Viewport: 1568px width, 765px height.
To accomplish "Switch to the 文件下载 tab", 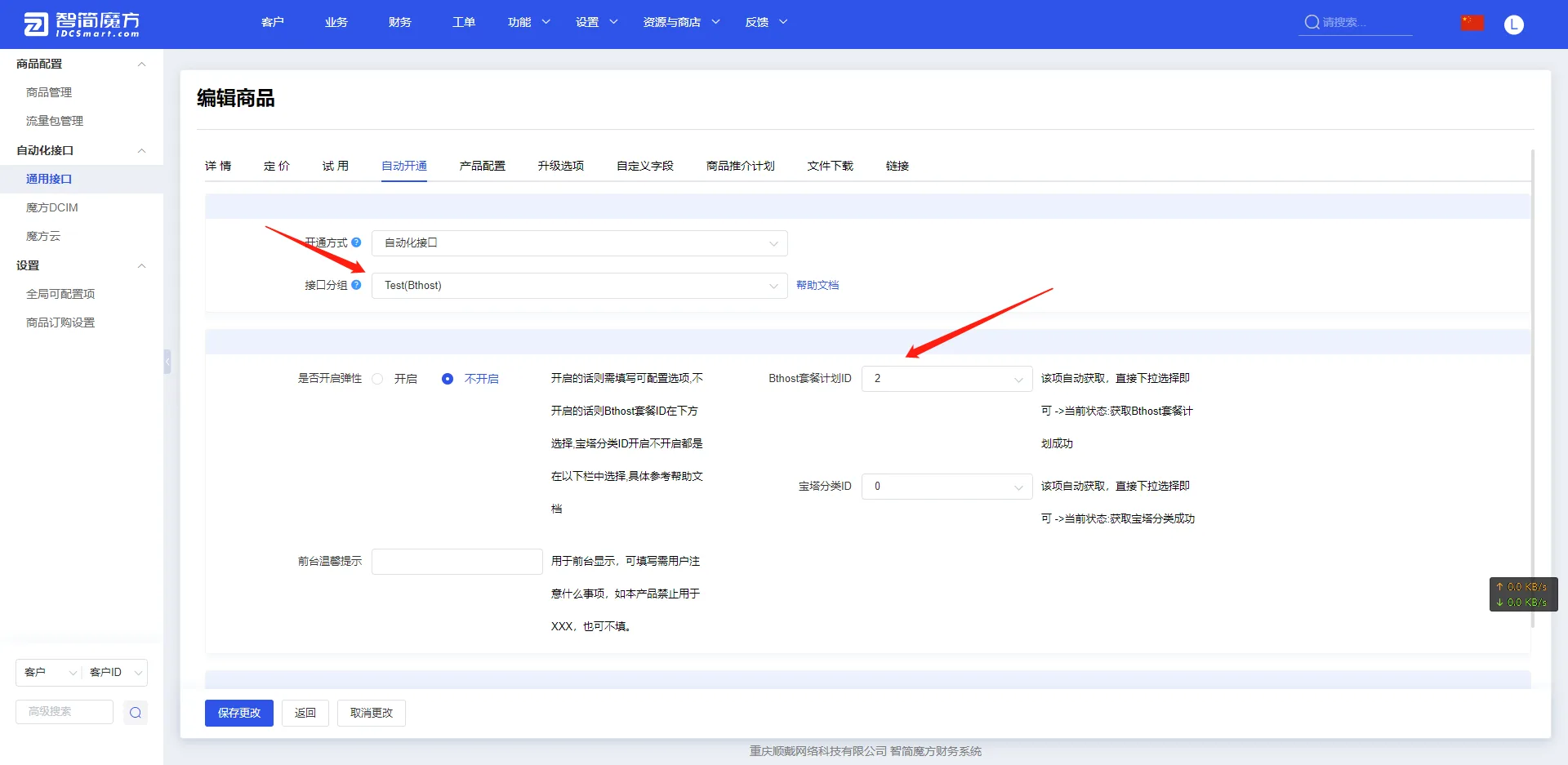I will click(831, 166).
